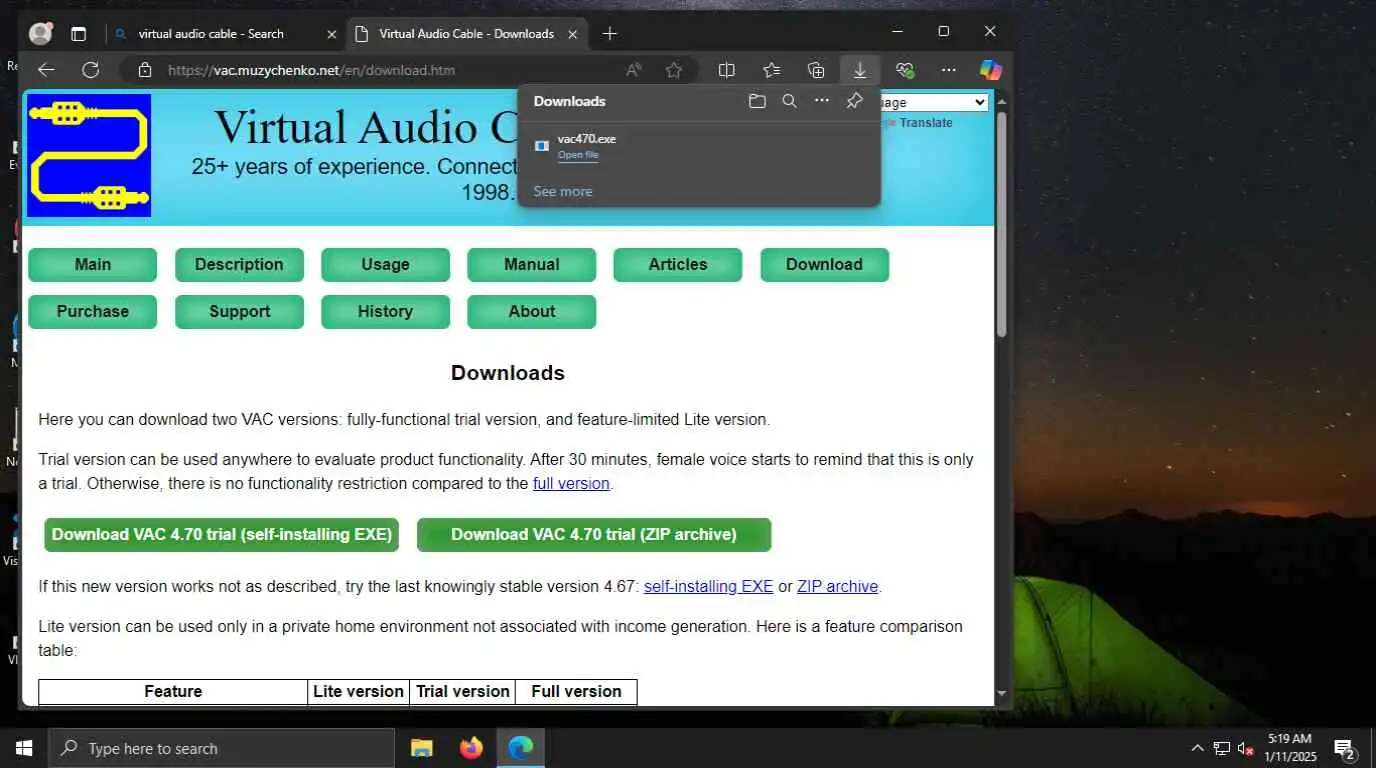Open Browser essentials heart icon
Screen dimensions: 1376x768
pyautogui.click(x=905, y=70)
